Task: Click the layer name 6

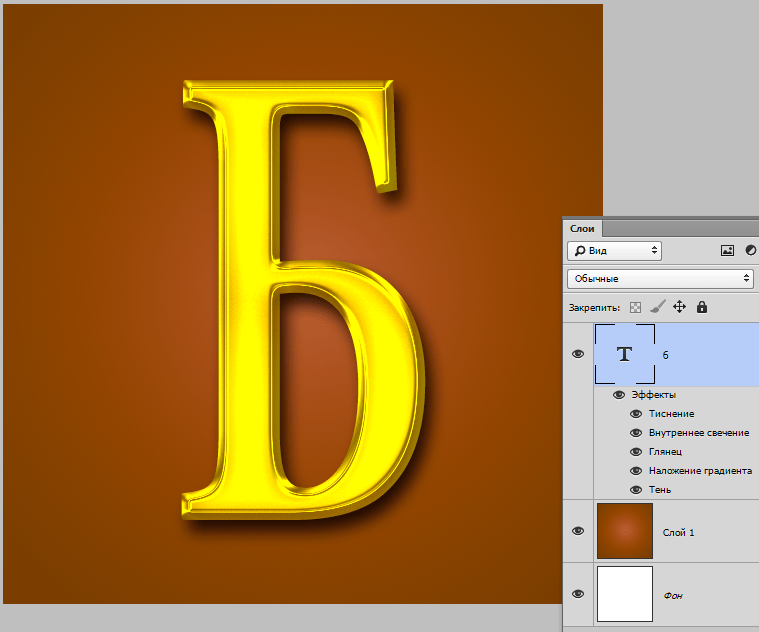Action: click(665, 355)
